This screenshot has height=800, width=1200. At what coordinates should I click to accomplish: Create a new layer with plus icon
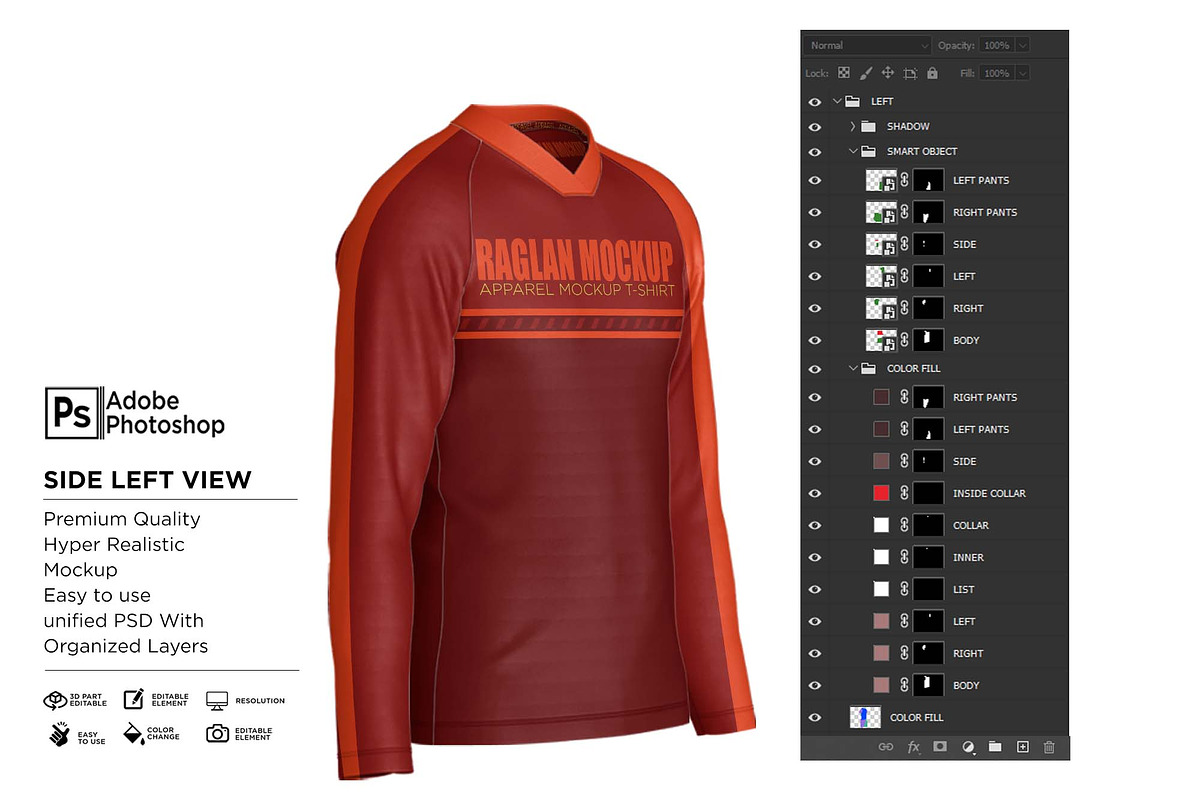[1022, 747]
